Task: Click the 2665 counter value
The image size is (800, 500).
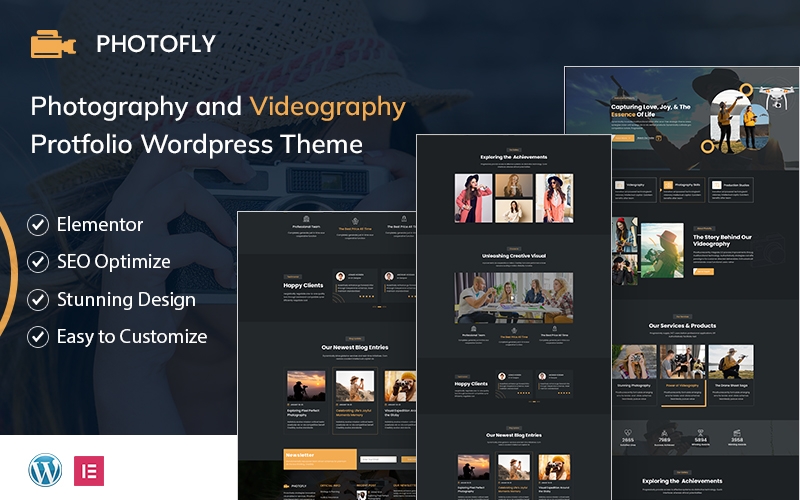Action: click(628, 440)
